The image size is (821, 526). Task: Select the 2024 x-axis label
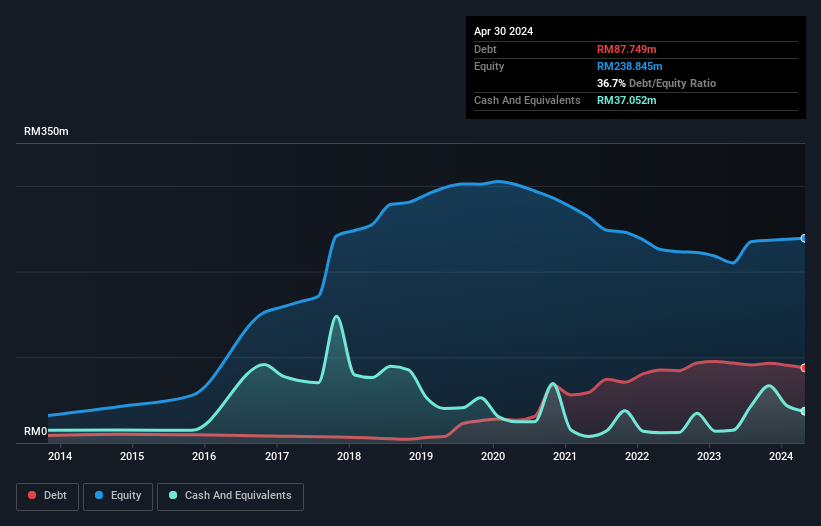[x=781, y=457]
